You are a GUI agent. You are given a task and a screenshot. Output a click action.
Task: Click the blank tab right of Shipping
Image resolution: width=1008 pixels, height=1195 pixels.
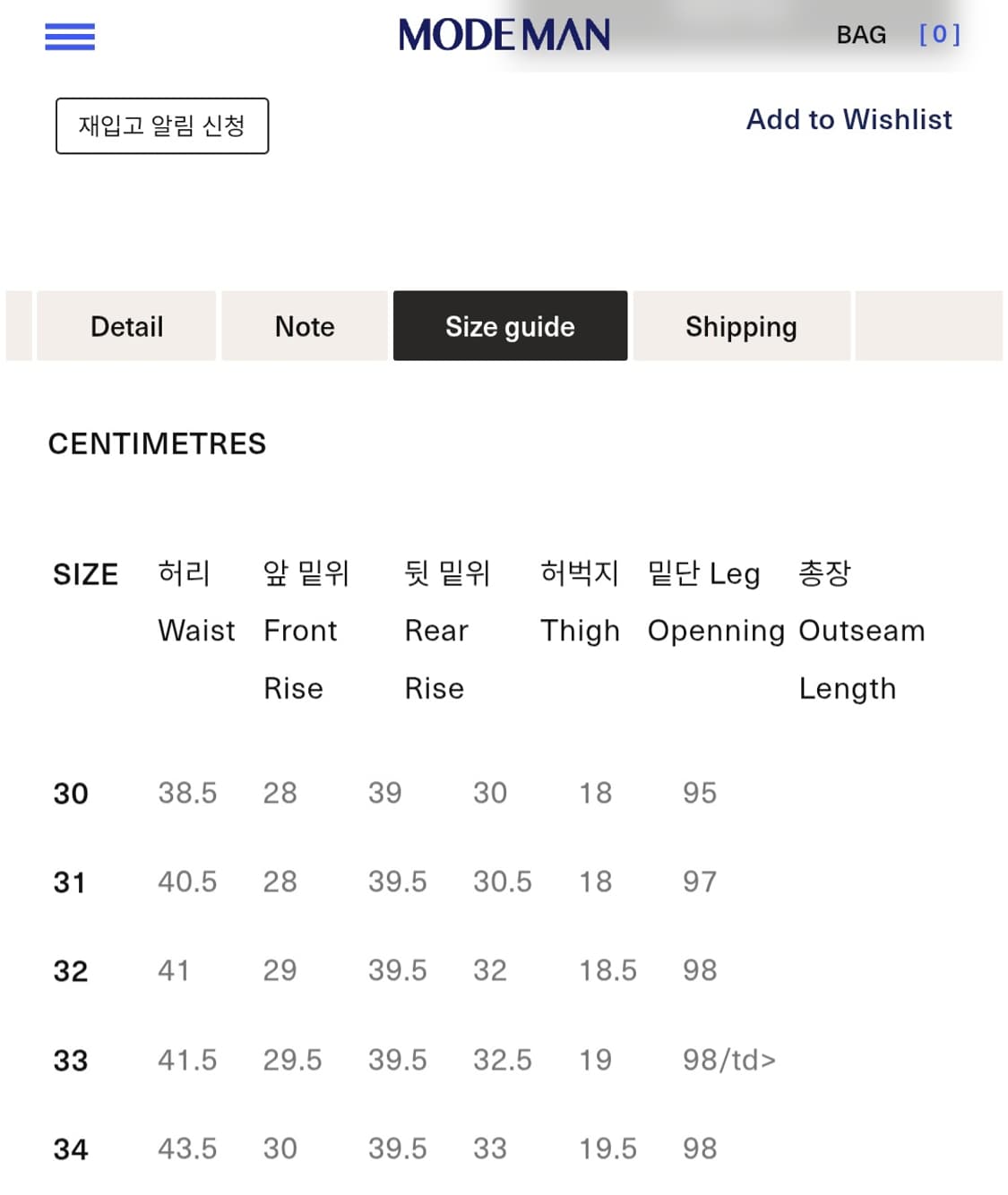point(928,326)
